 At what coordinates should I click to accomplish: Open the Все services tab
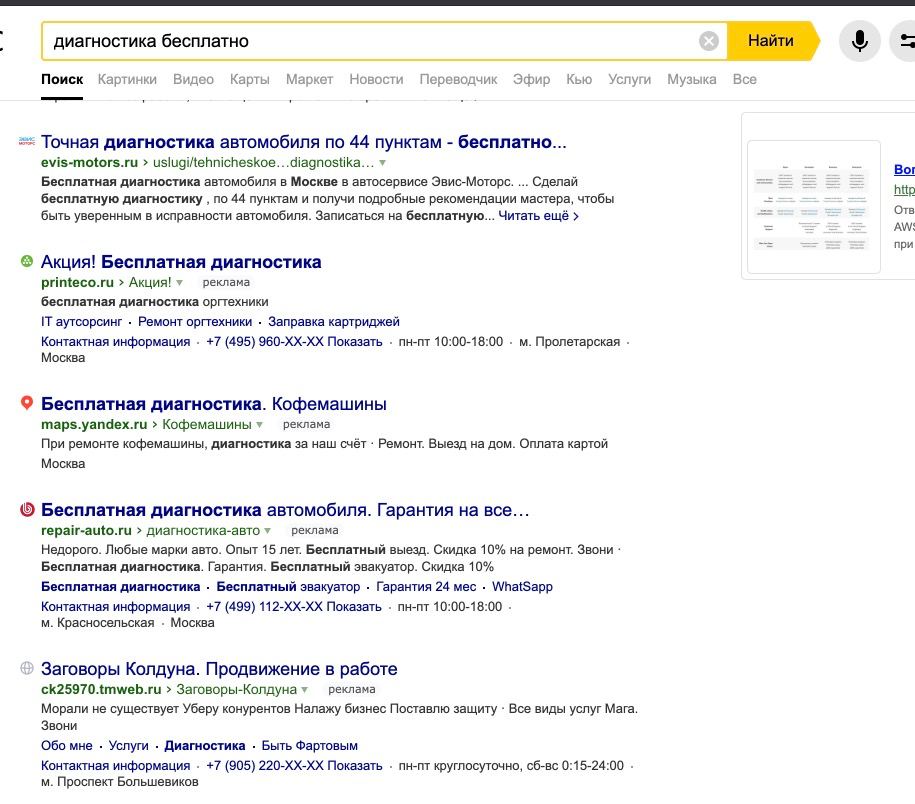(x=745, y=79)
